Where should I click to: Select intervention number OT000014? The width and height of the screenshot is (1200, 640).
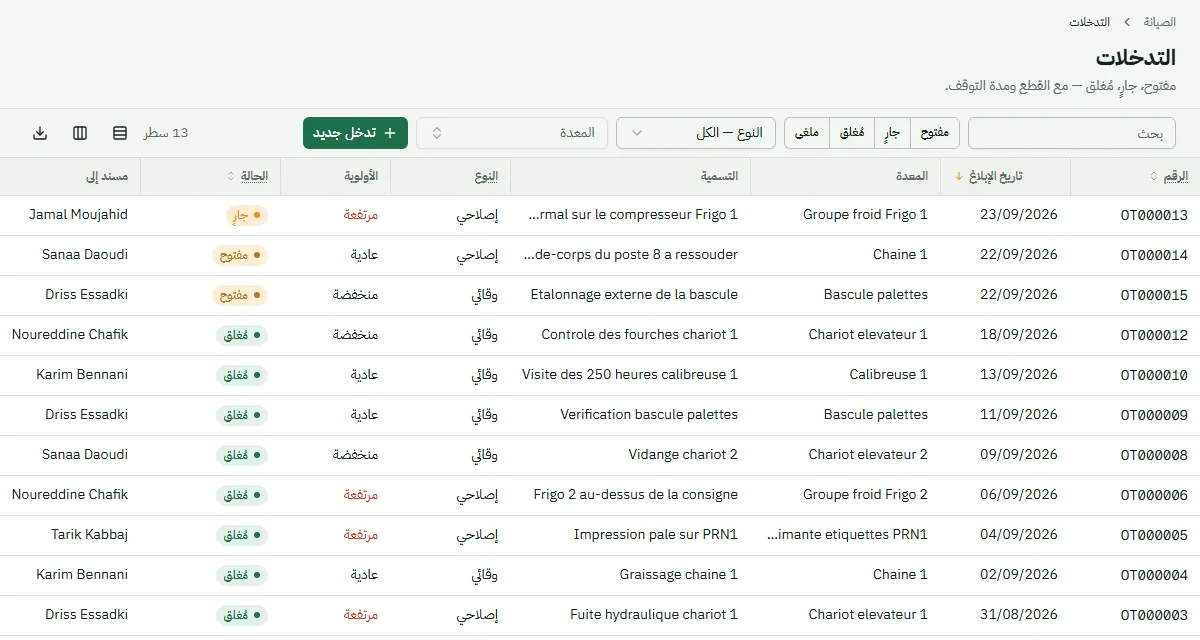point(1154,255)
